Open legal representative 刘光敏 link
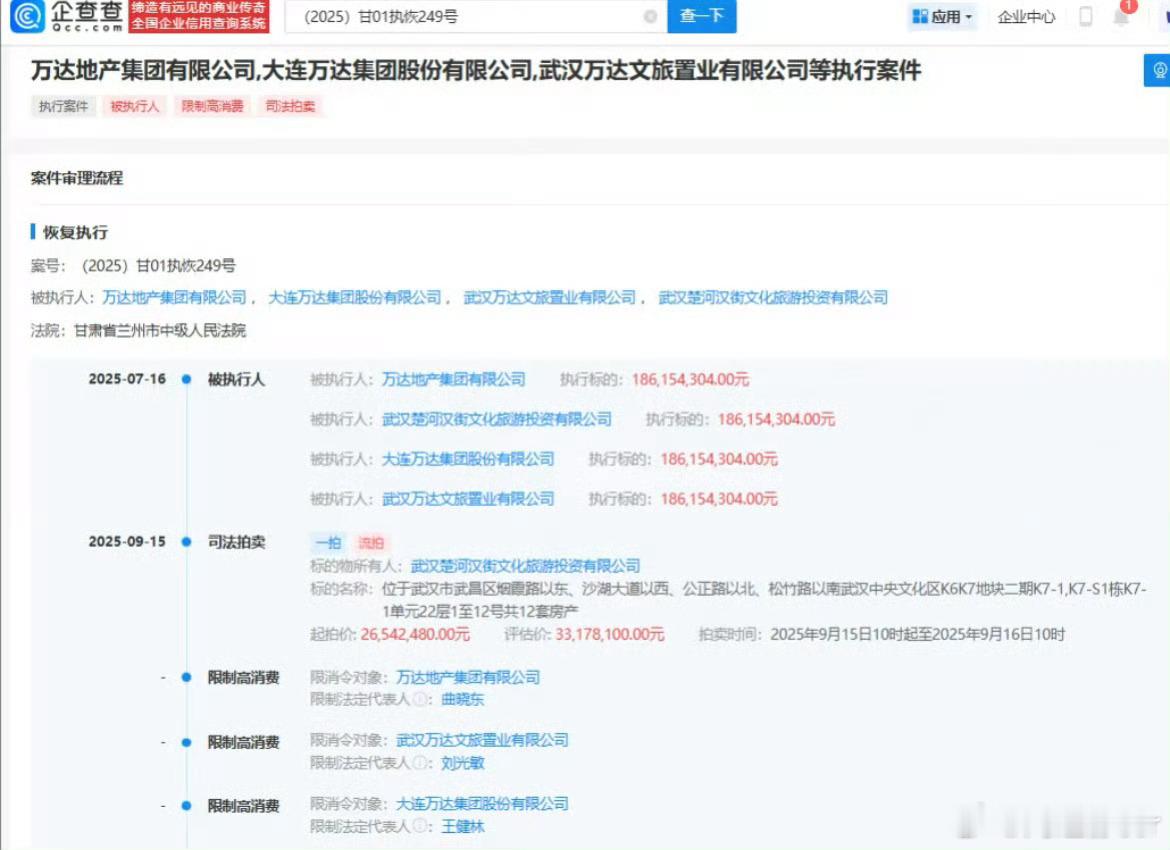This screenshot has width=1170, height=850. tap(463, 763)
